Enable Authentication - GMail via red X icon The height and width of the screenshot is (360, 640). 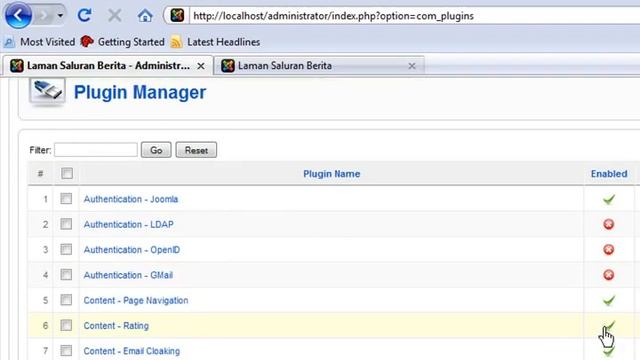pyautogui.click(x=609, y=275)
